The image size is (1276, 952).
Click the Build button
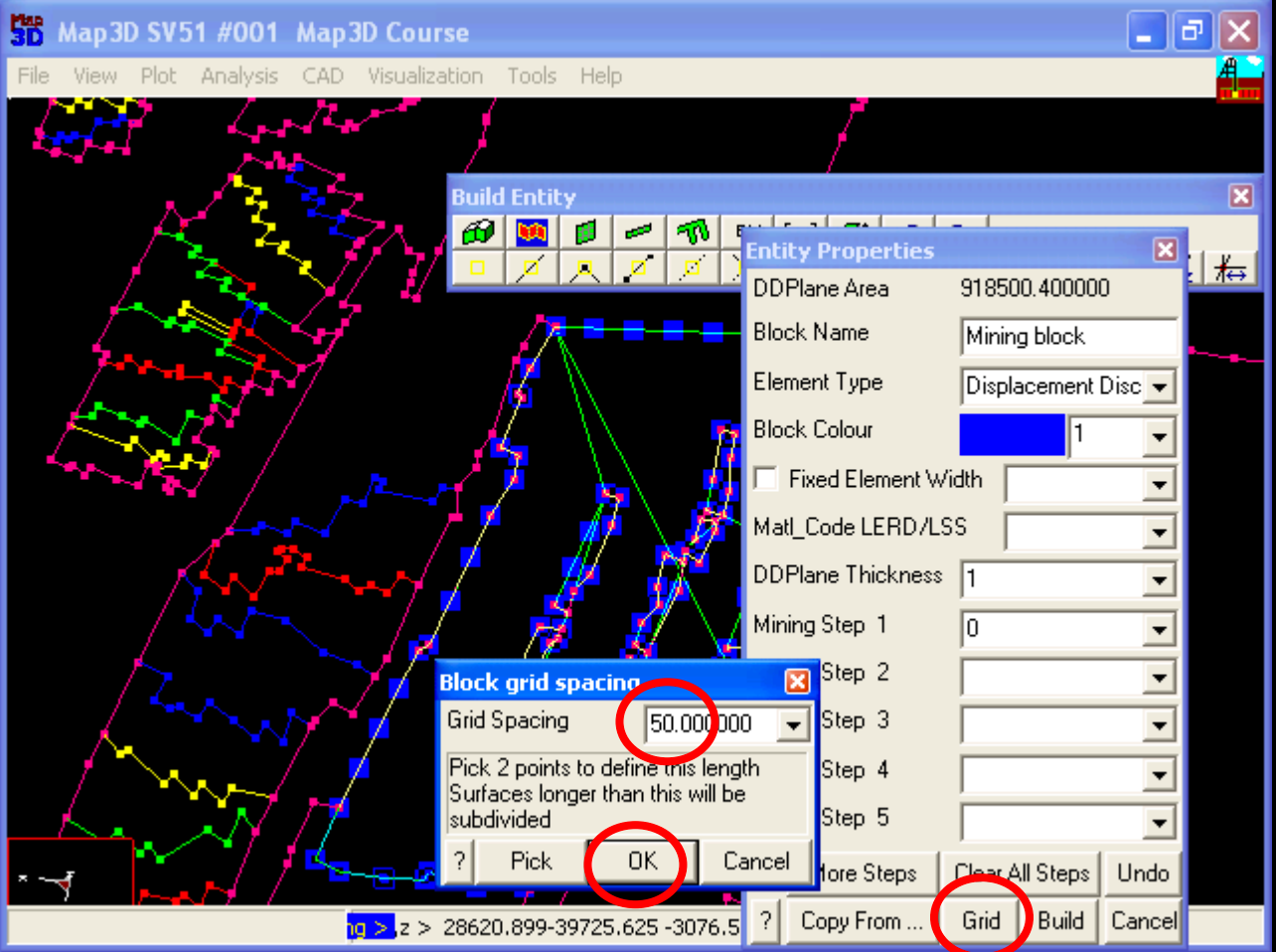click(x=1060, y=921)
